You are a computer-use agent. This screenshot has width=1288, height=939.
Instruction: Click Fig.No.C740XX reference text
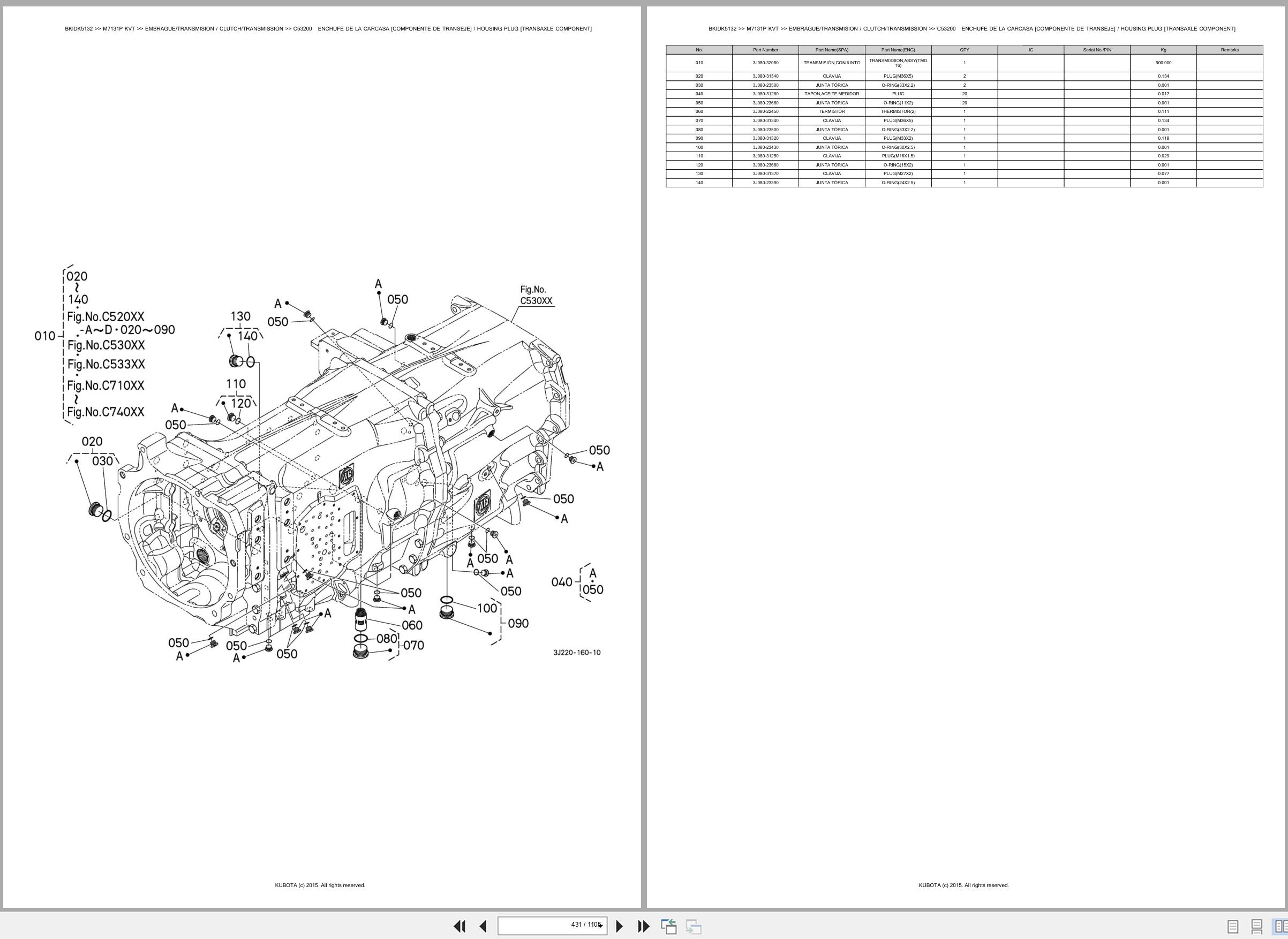[106, 412]
